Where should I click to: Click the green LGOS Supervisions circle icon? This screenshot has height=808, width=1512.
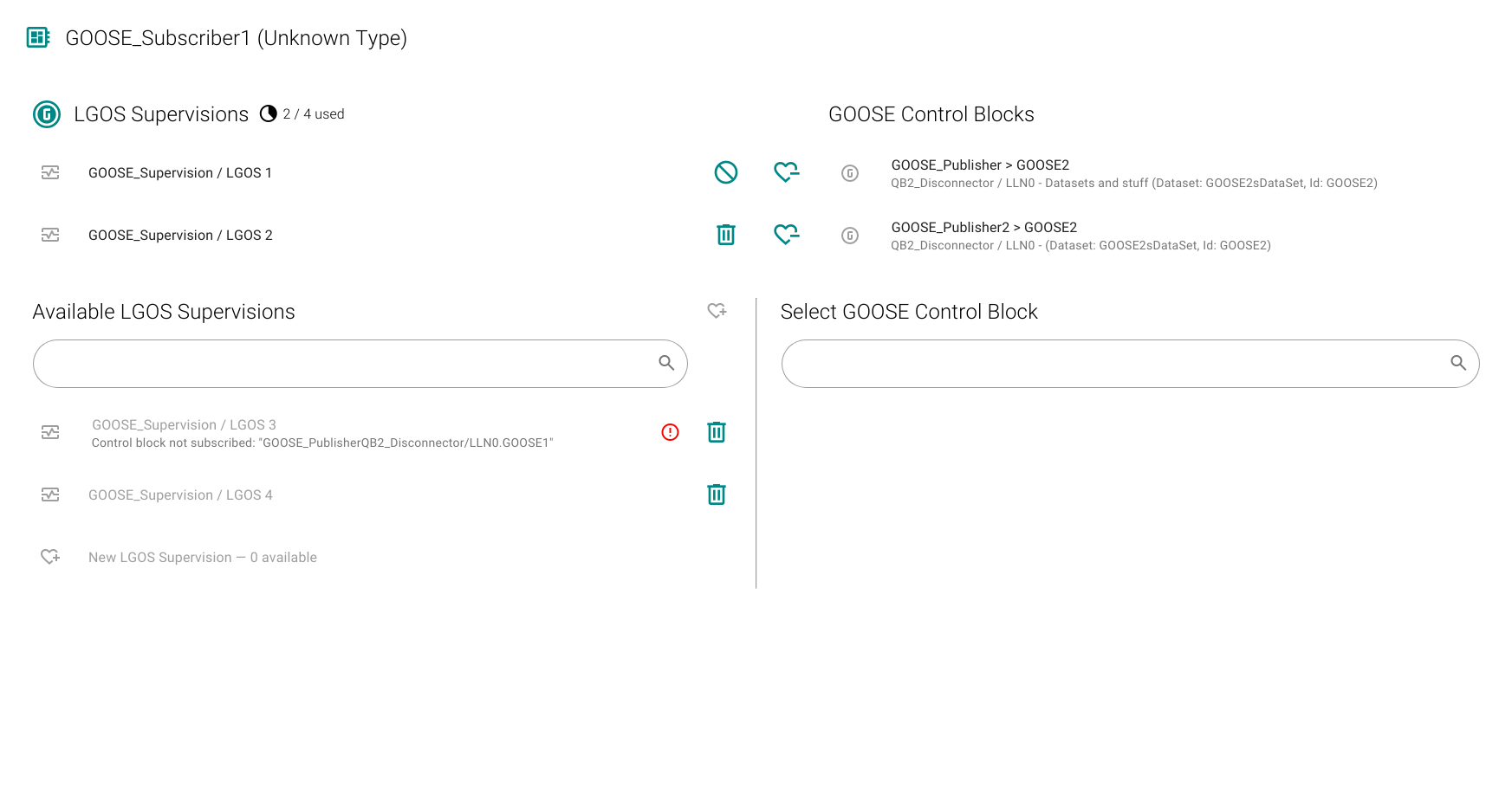point(47,114)
